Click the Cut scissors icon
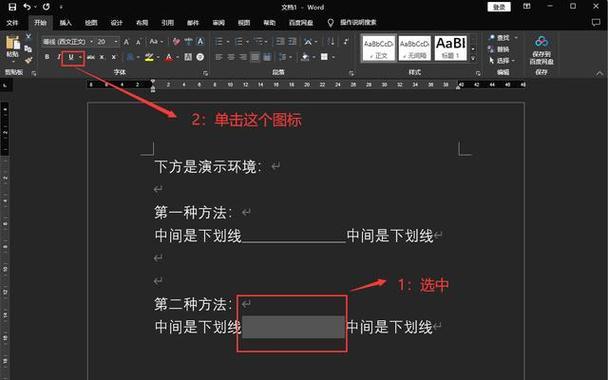Screen dimensions: 608x380 28,36
